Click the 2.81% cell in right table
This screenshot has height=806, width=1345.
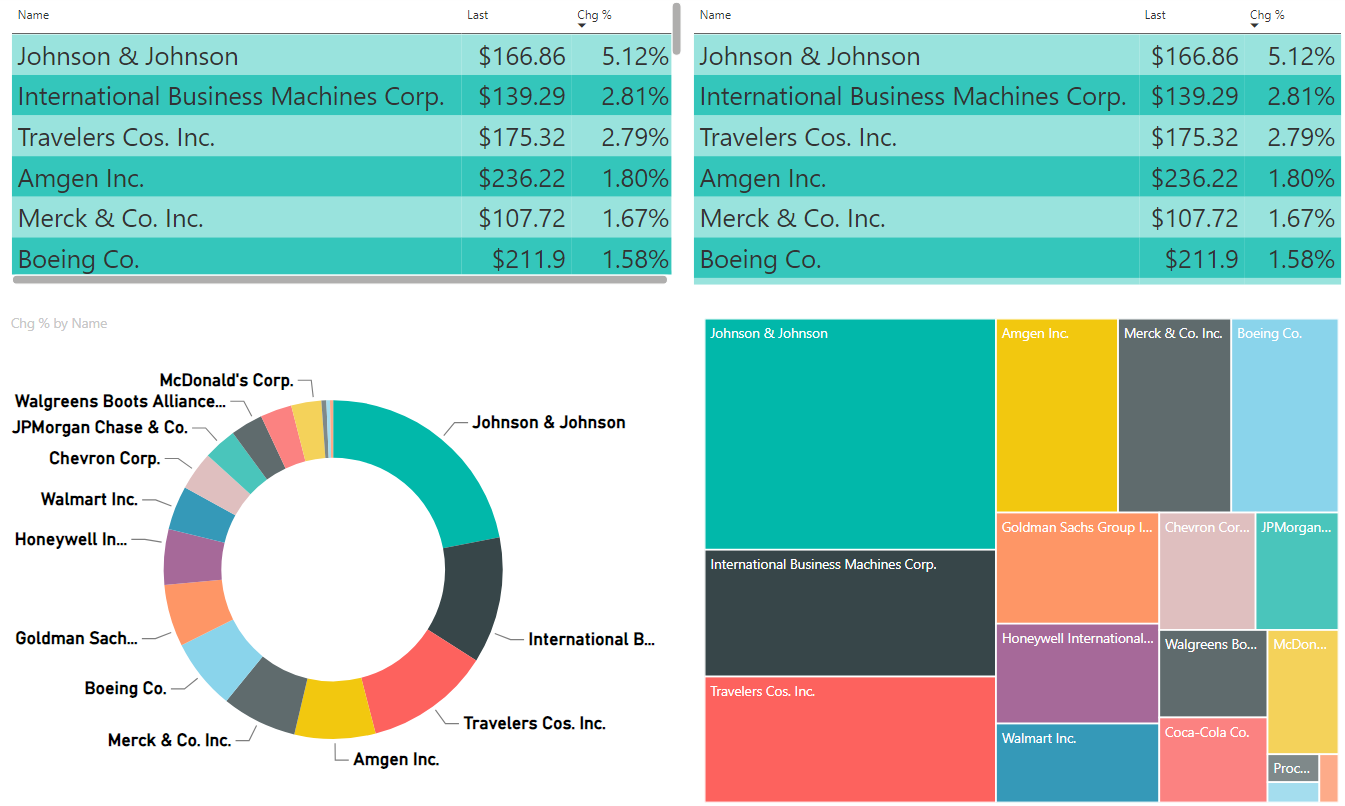pyautogui.click(x=1301, y=97)
